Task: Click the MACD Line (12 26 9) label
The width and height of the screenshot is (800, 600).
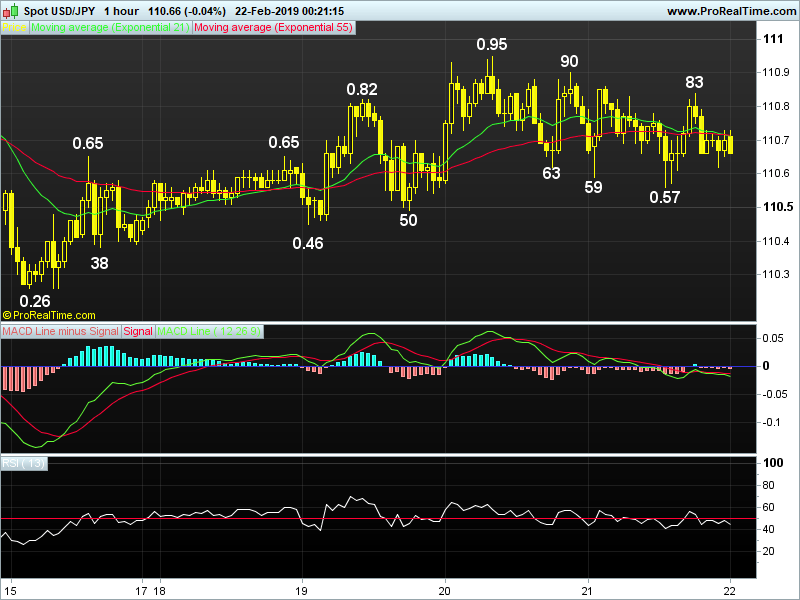Action: [x=210, y=331]
